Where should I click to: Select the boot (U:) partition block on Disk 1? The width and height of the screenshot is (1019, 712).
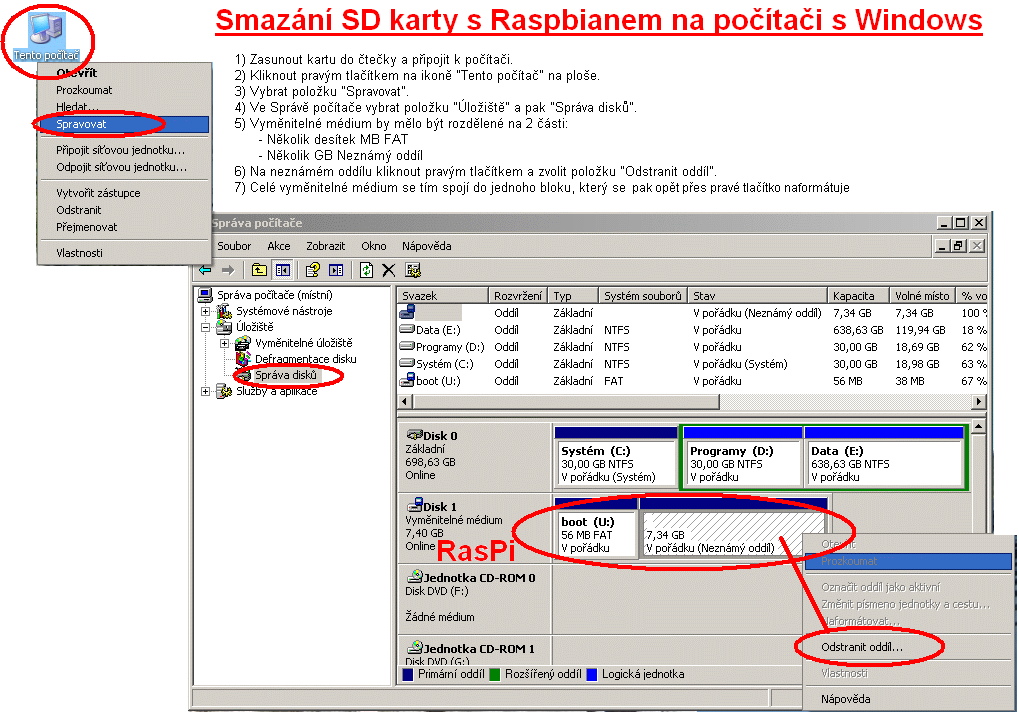(596, 528)
